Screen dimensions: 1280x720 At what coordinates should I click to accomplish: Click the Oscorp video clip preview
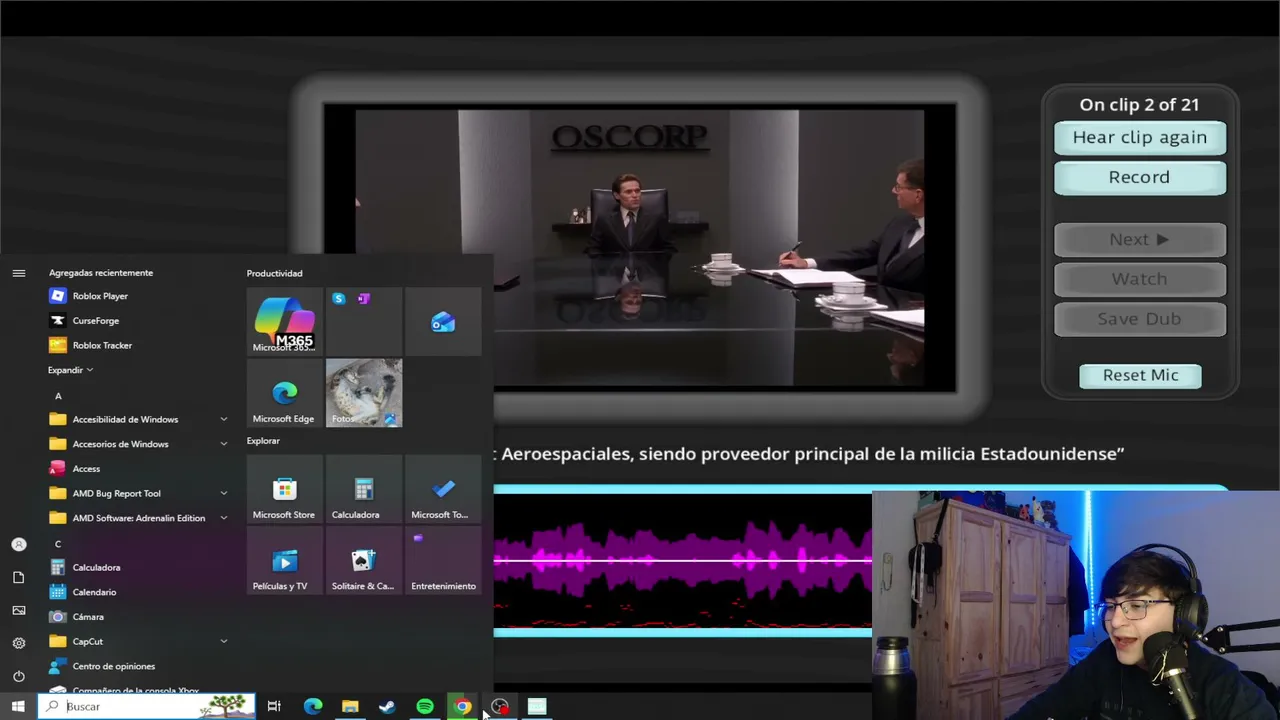click(640, 248)
